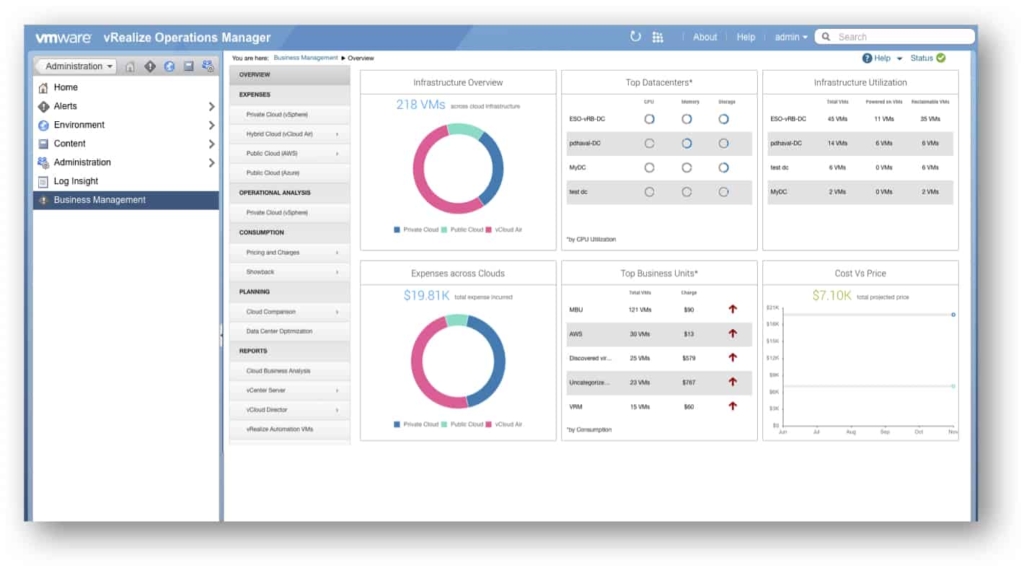Select Memory circle for pdhaval-DC datacenter
1024x568 pixels.
coord(686,144)
